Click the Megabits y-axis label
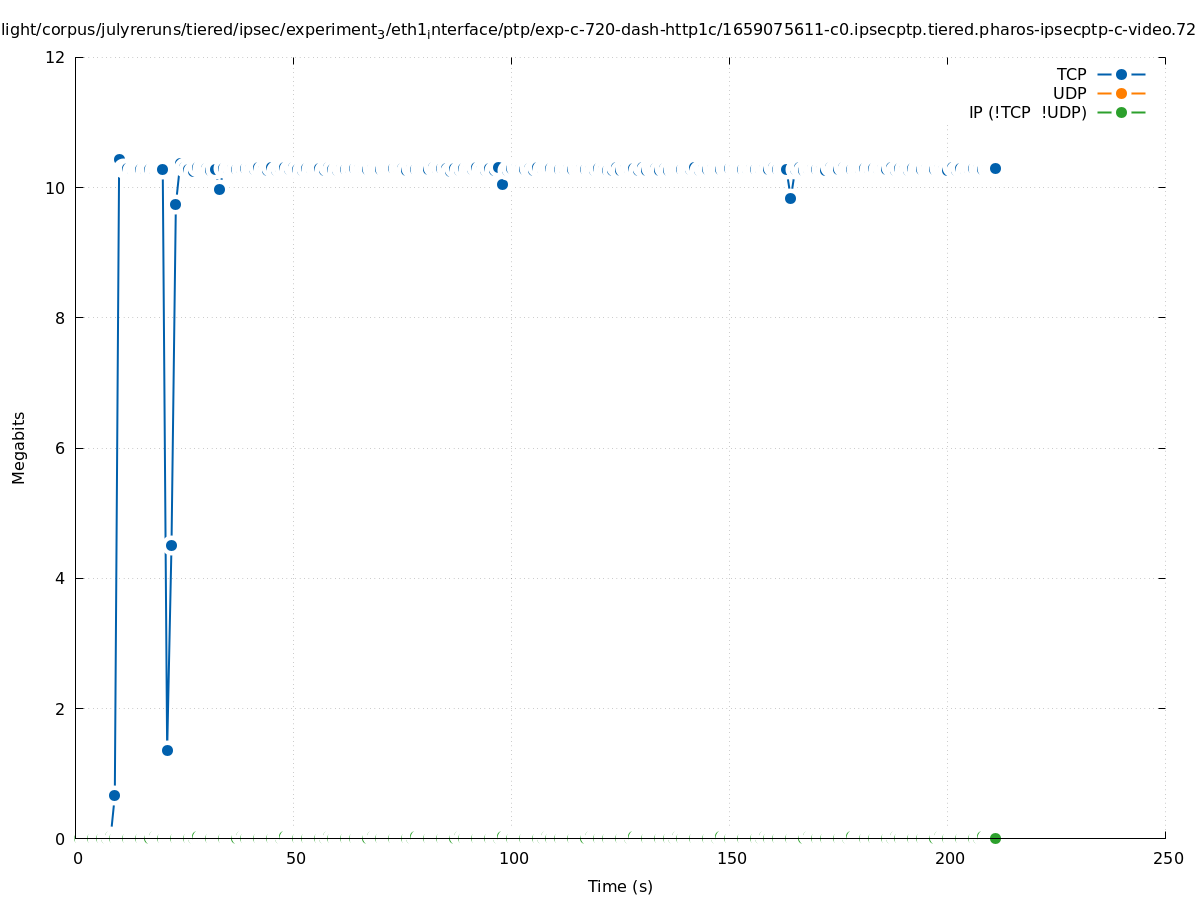1197x900 pixels. (19, 447)
